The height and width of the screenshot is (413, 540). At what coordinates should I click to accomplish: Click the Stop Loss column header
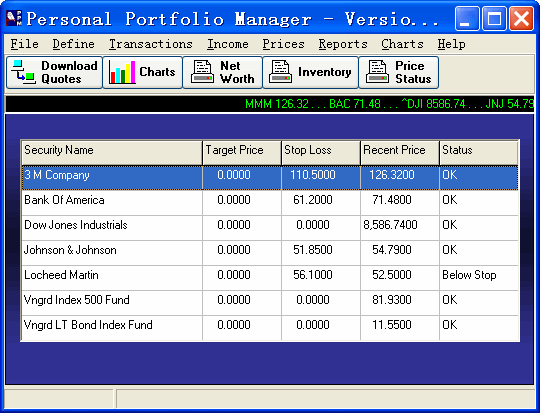[x=321, y=153]
